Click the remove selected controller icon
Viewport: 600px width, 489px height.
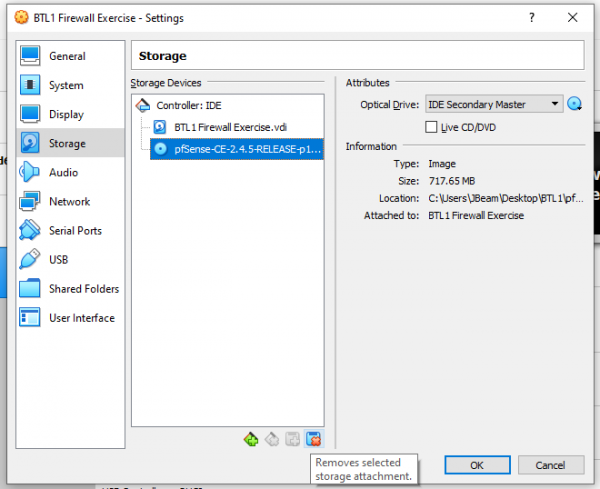tap(272, 439)
